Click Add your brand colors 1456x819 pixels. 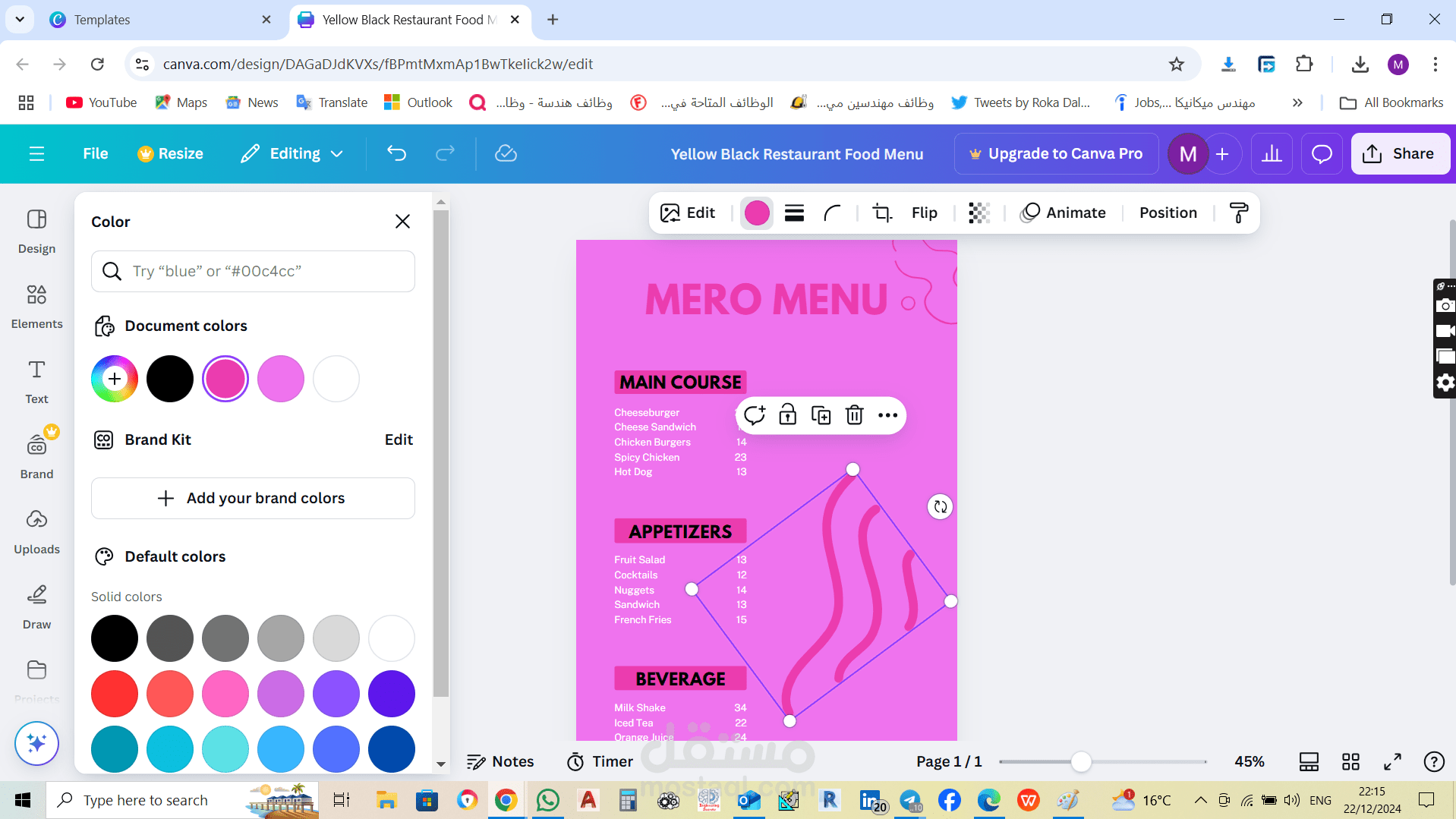(x=253, y=498)
